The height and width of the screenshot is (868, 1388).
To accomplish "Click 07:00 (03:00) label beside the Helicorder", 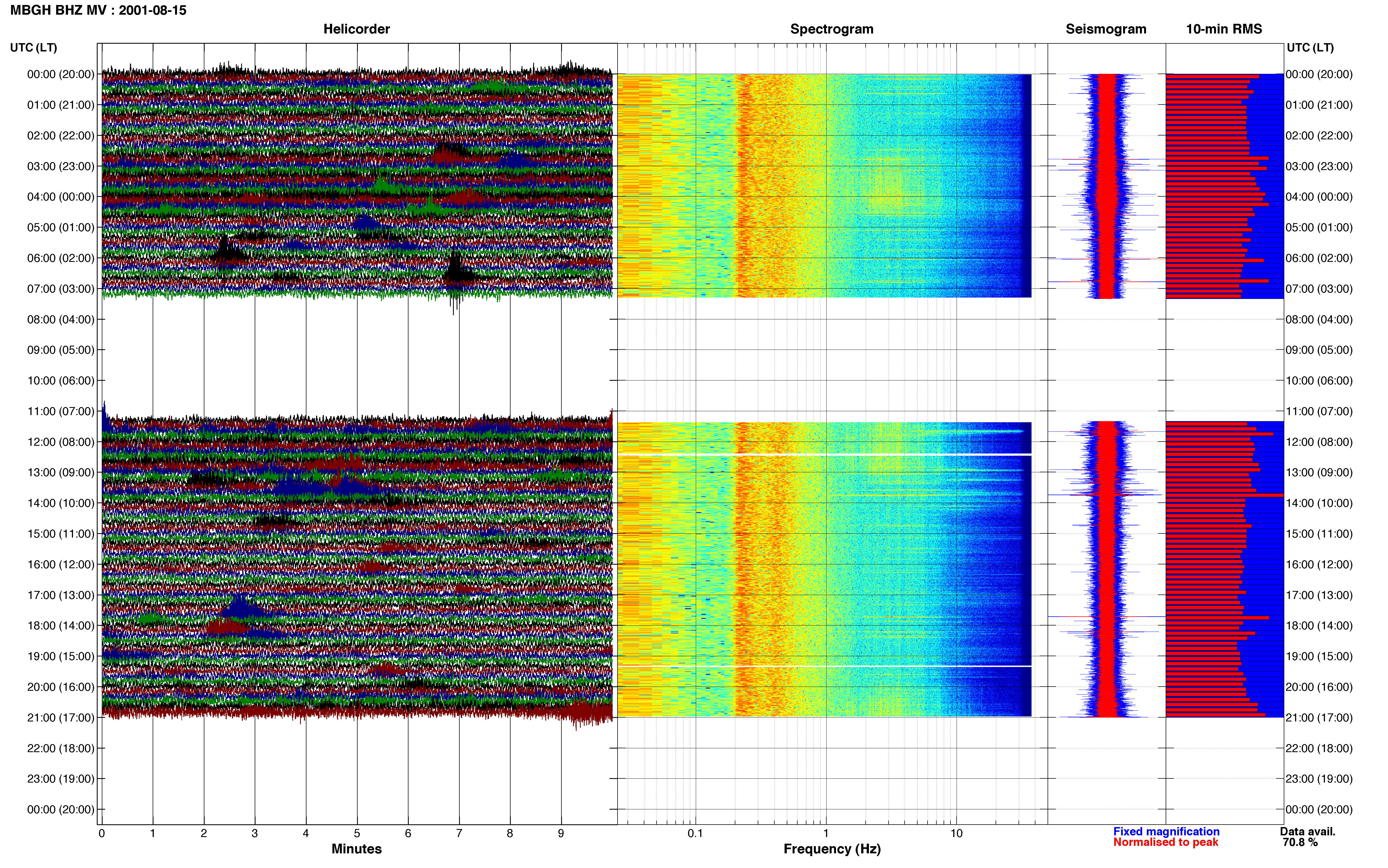I will pos(60,289).
